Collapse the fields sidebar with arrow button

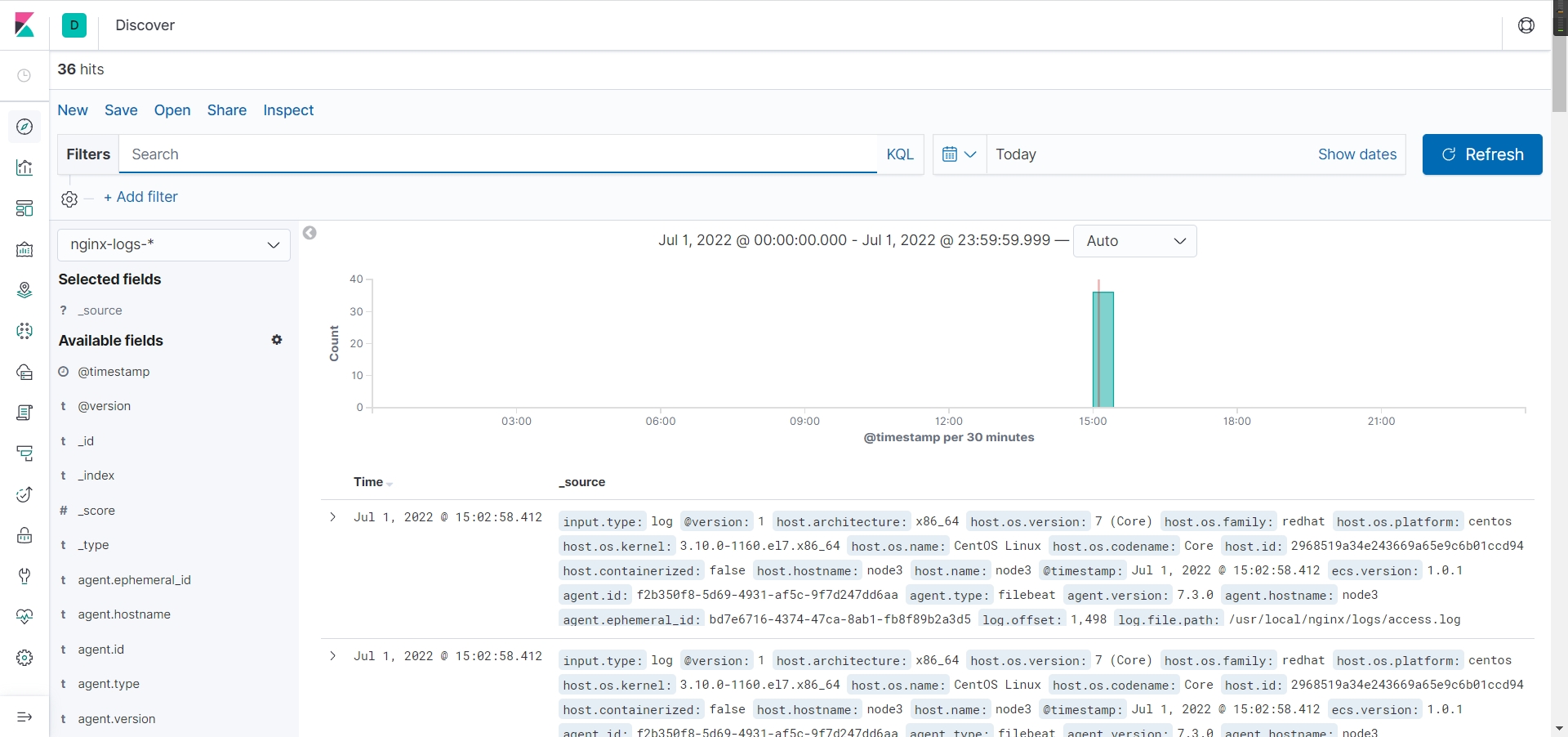tap(310, 233)
